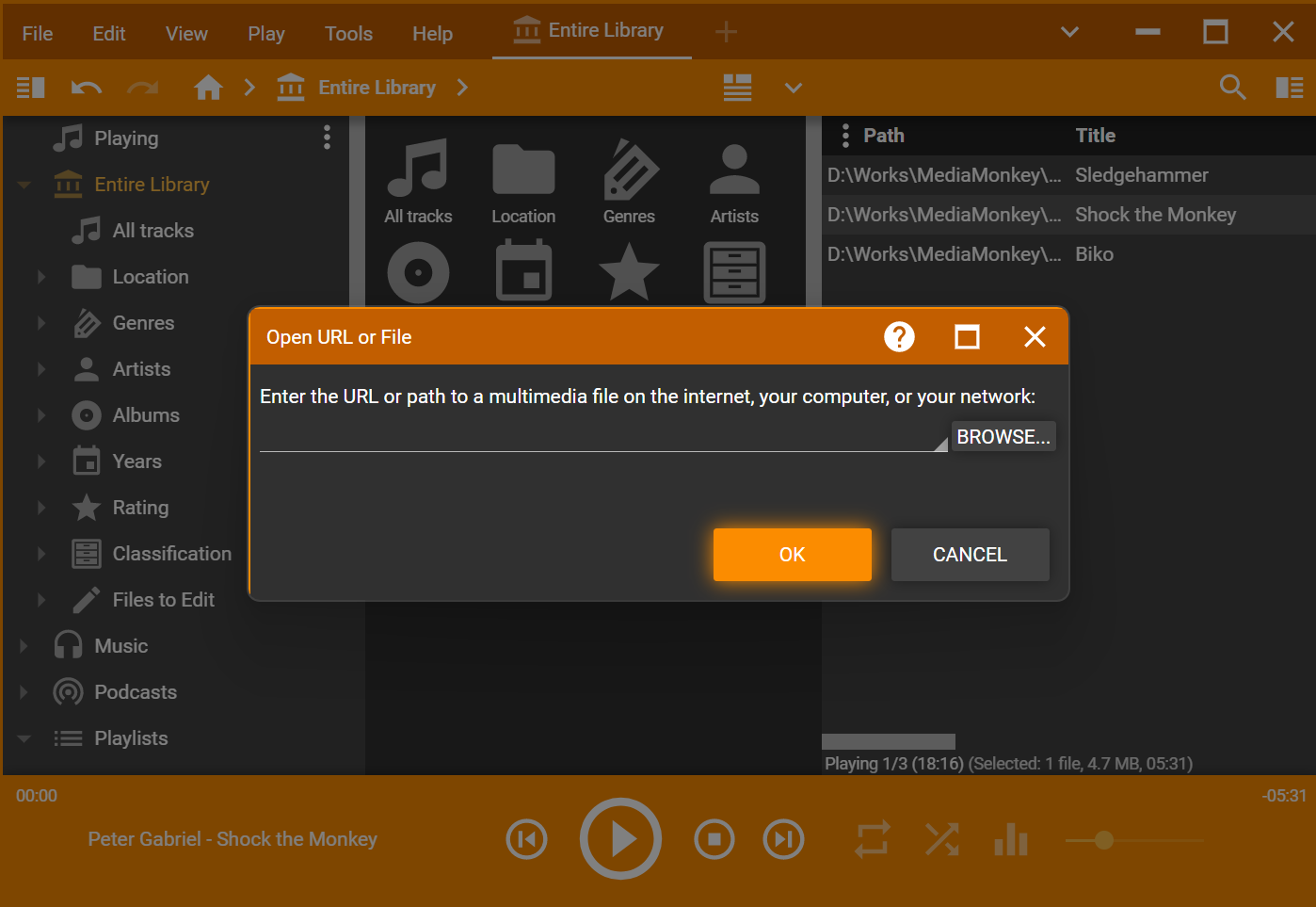
Task: Open the Tools menu
Action: (x=348, y=34)
